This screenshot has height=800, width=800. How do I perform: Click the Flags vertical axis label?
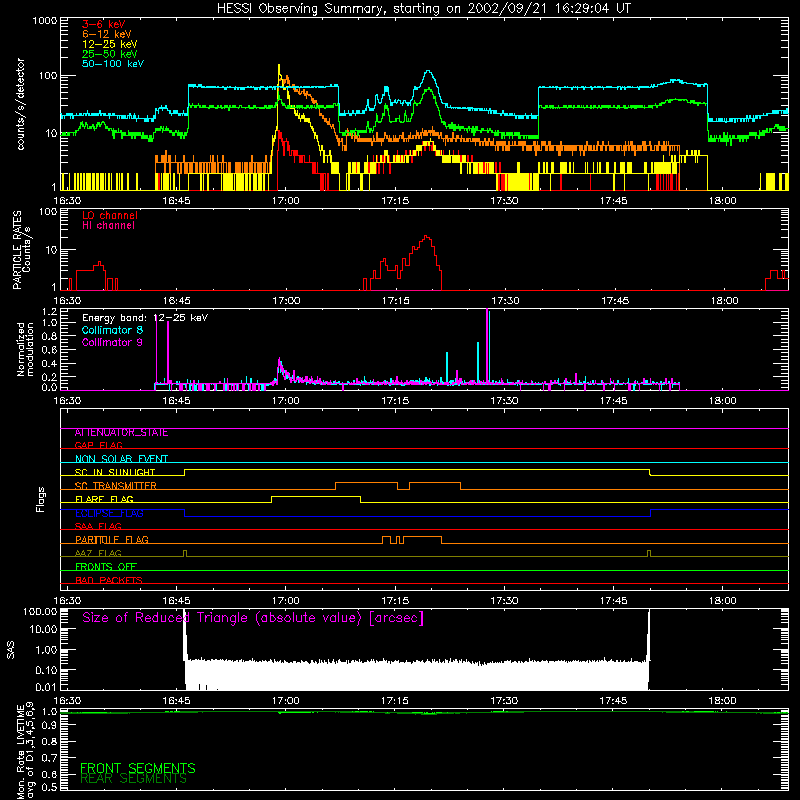coord(41,499)
